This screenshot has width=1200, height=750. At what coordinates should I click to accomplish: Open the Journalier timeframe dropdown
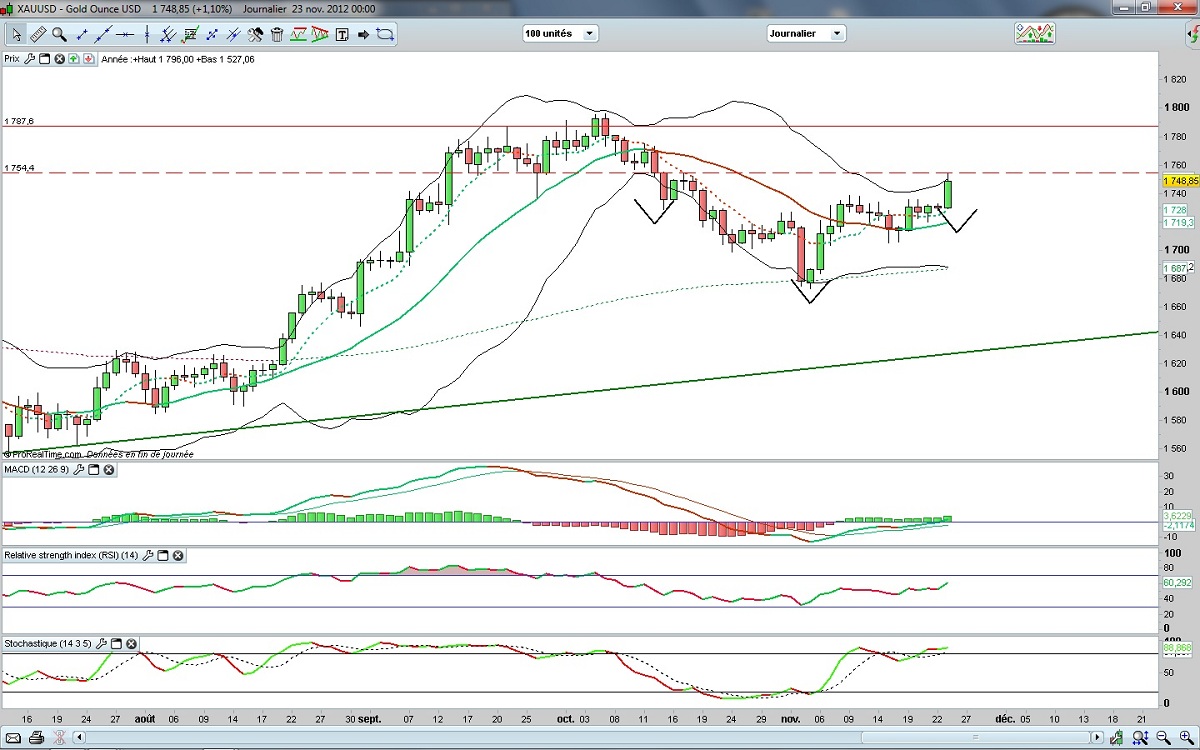(836, 33)
